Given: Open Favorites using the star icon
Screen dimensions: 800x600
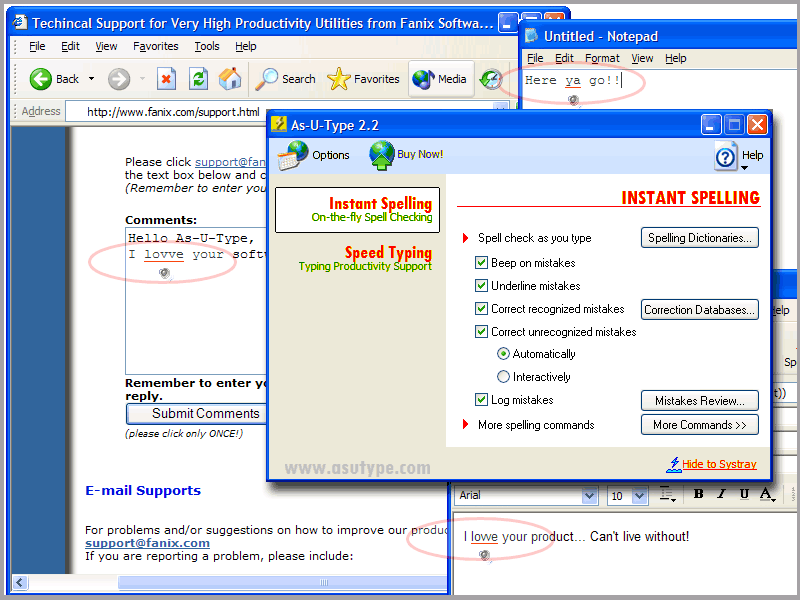Looking at the screenshot, I should click(339, 79).
